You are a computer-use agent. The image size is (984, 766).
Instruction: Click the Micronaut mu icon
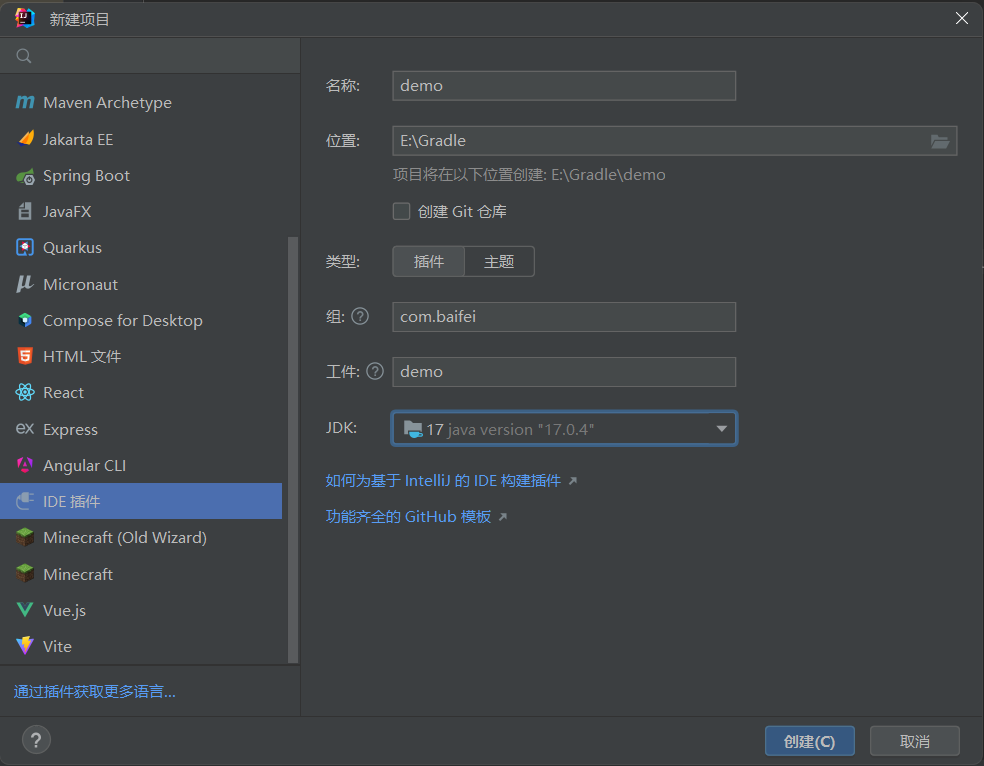click(x=25, y=284)
